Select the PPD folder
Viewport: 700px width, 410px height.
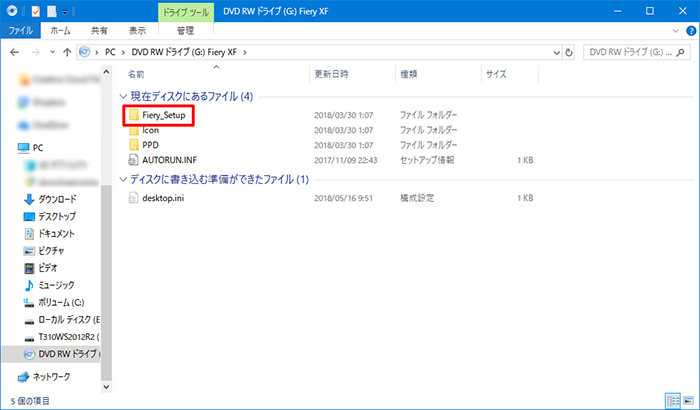tap(144, 145)
